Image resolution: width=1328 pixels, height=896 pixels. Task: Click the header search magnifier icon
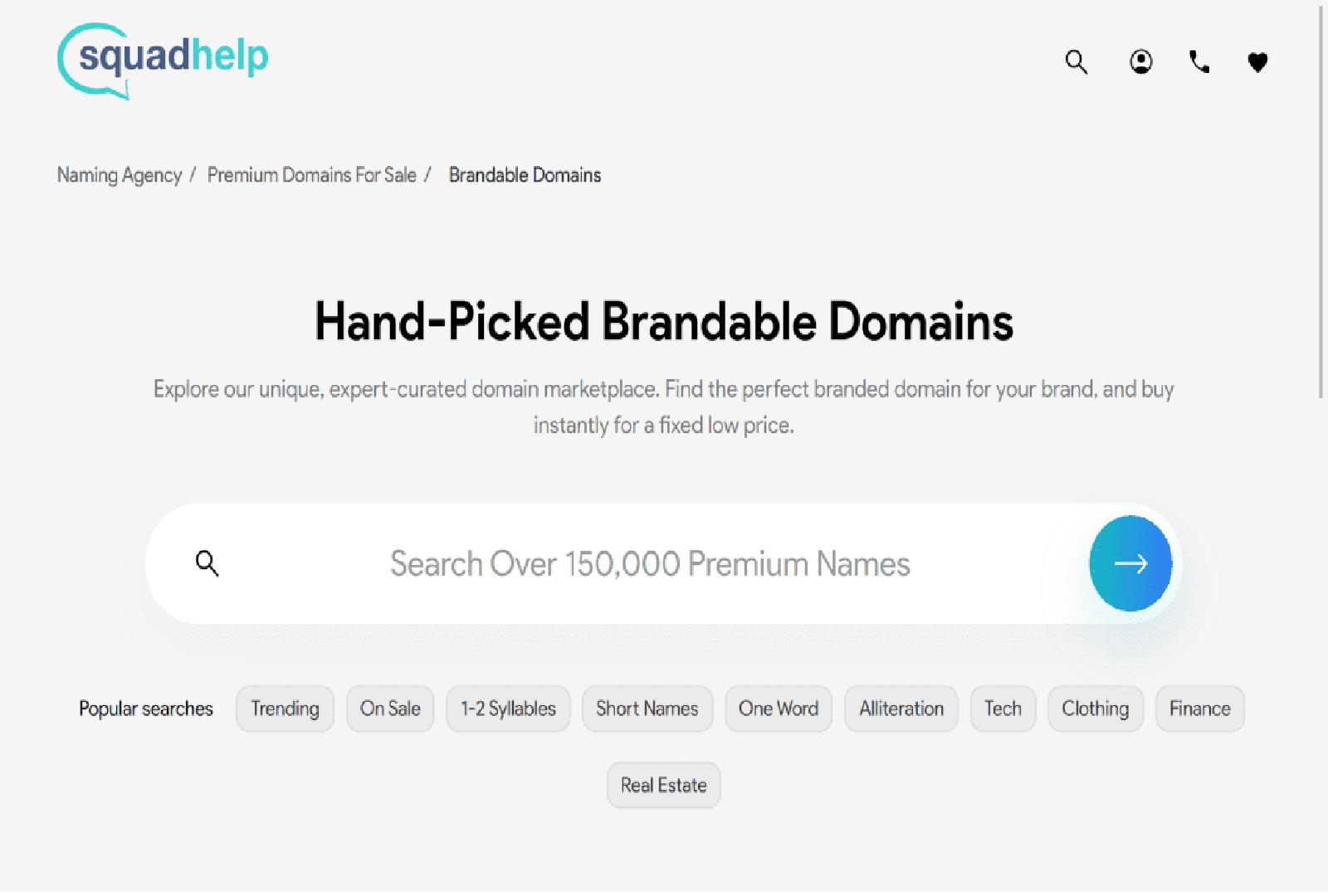click(x=1077, y=62)
